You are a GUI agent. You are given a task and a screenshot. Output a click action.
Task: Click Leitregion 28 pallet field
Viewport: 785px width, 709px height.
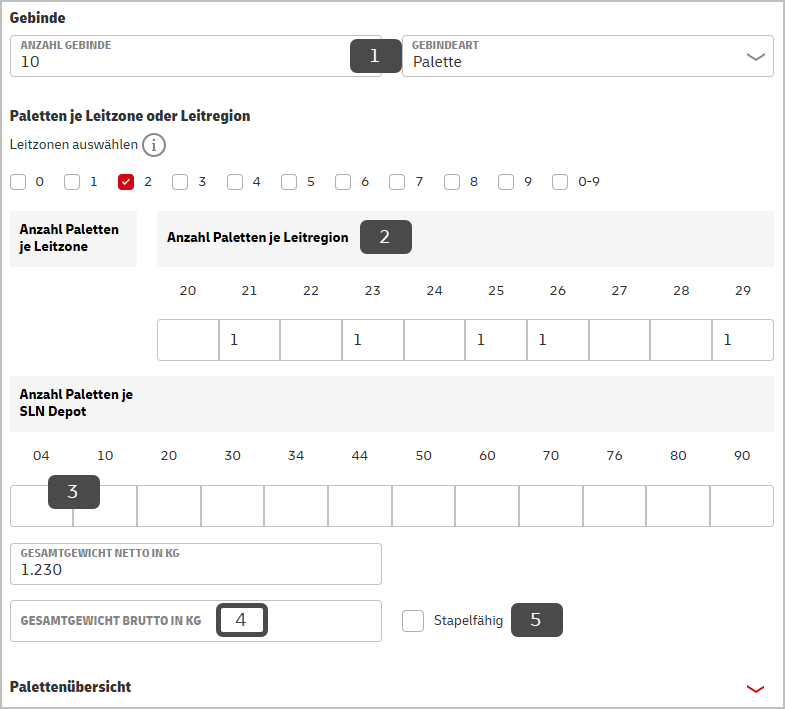[x=681, y=340]
